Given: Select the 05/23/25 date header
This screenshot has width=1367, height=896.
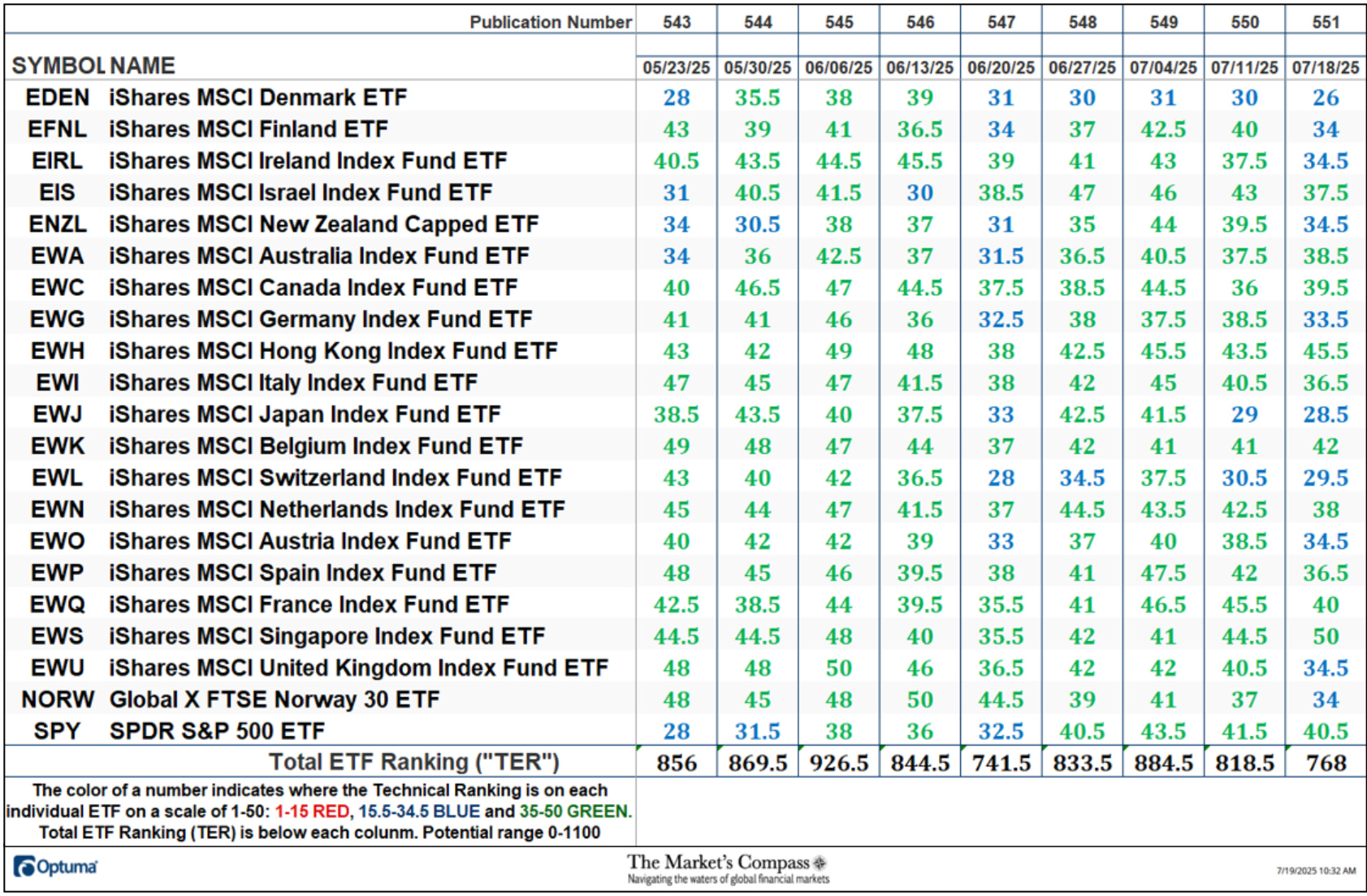Looking at the screenshot, I should (x=677, y=67).
